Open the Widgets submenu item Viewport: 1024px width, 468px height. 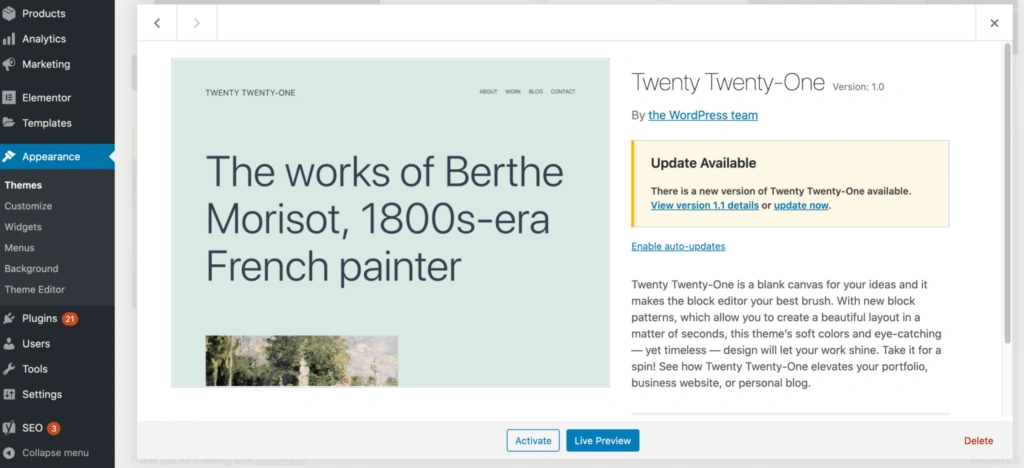pyautogui.click(x=23, y=227)
